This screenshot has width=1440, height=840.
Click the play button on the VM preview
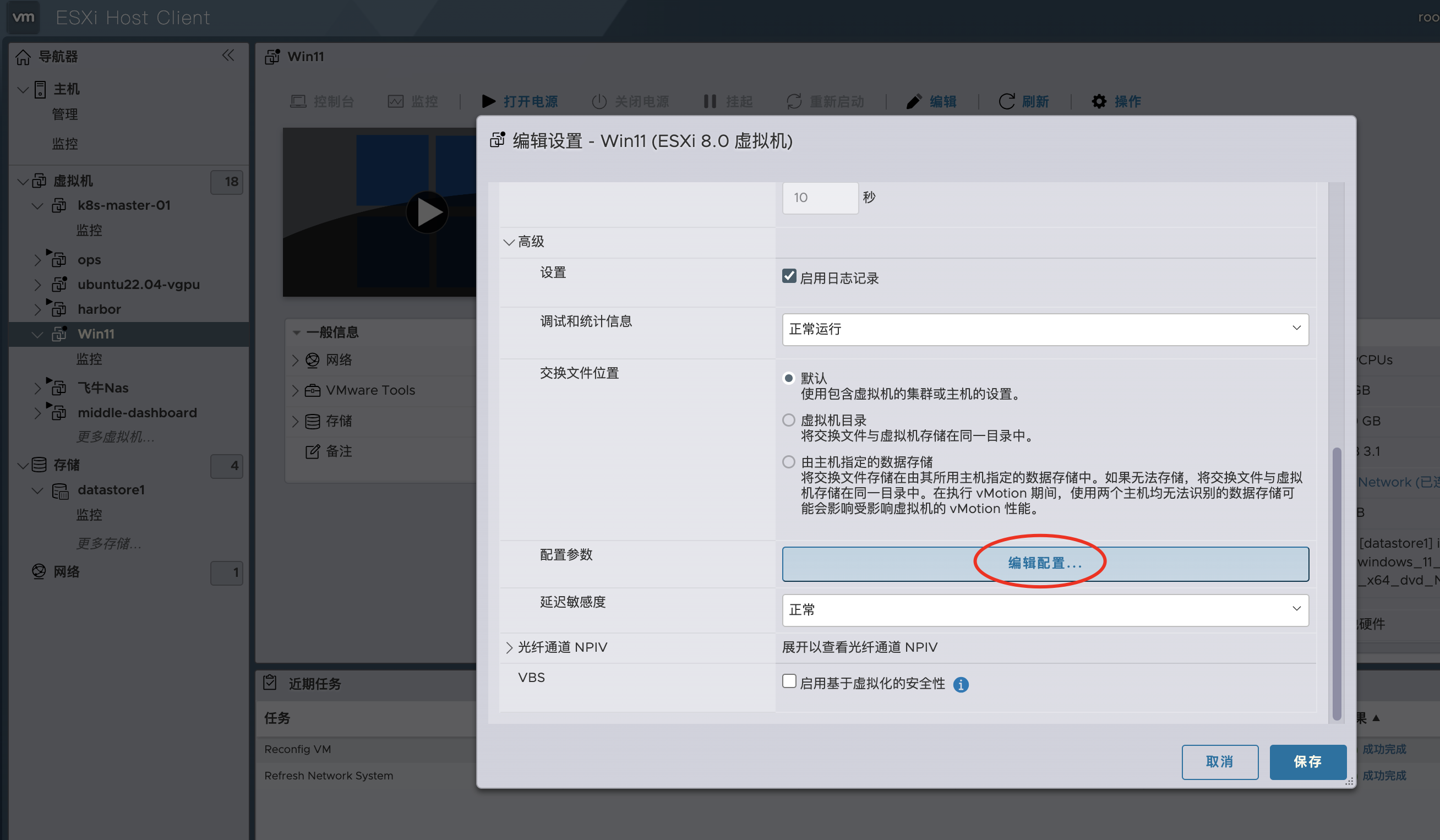(x=427, y=212)
